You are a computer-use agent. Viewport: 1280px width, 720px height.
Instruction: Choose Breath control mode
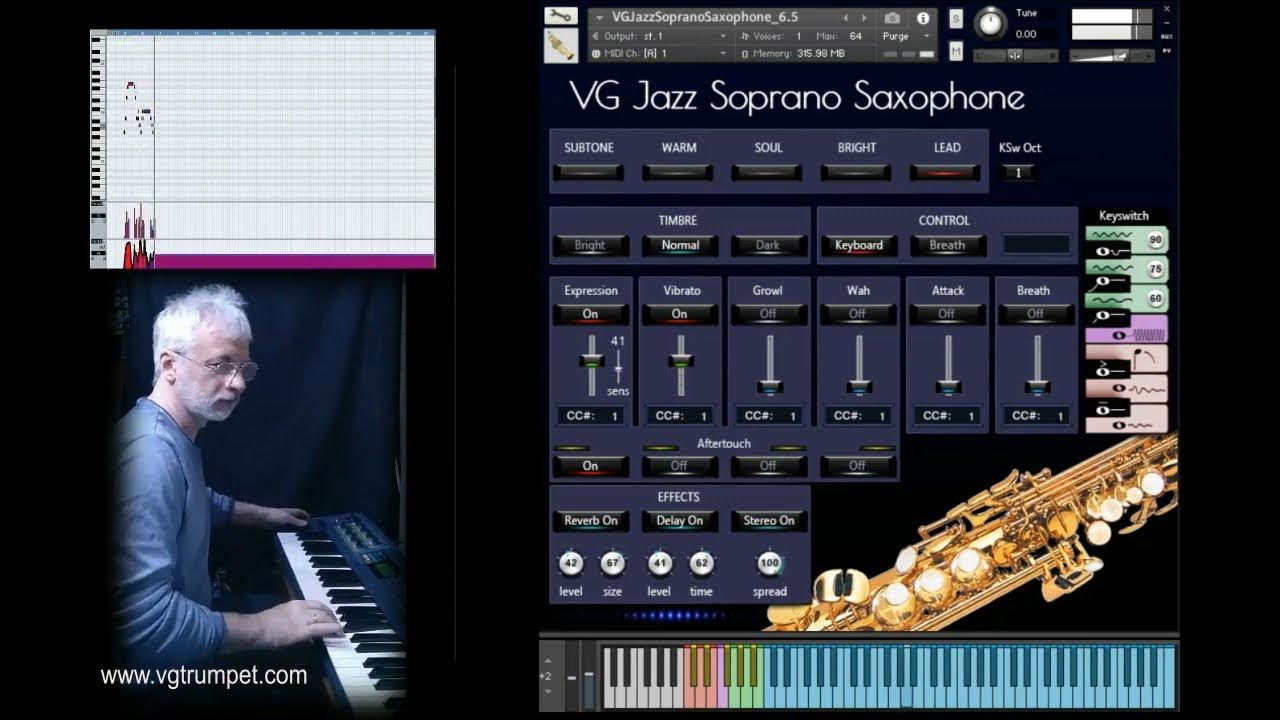click(x=947, y=245)
